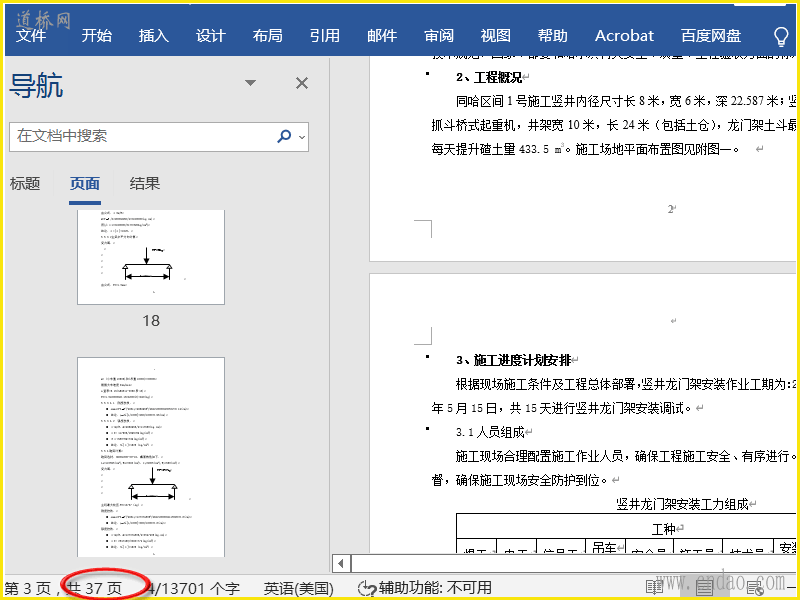This screenshot has width=800, height=600.
Task: Open 辅助功能: 不可用 accessibility checker
Action: click(x=424, y=588)
